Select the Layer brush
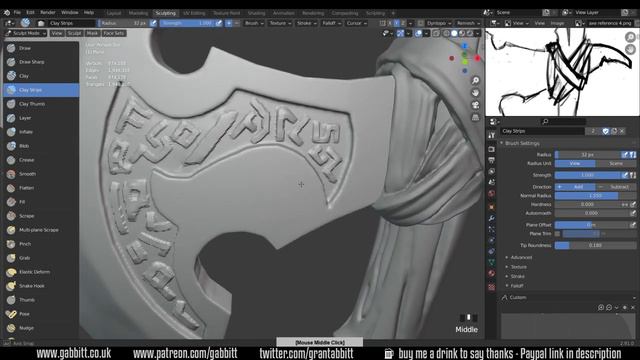 click(41, 118)
